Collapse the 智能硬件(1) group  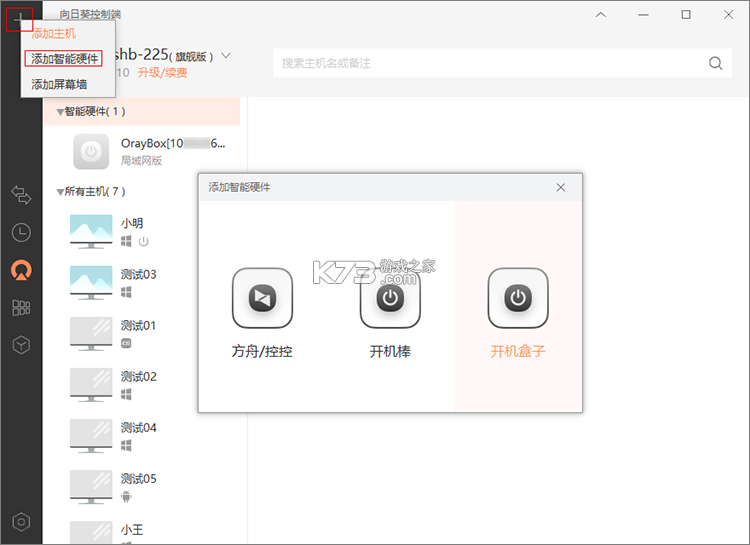(x=60, y=112)
